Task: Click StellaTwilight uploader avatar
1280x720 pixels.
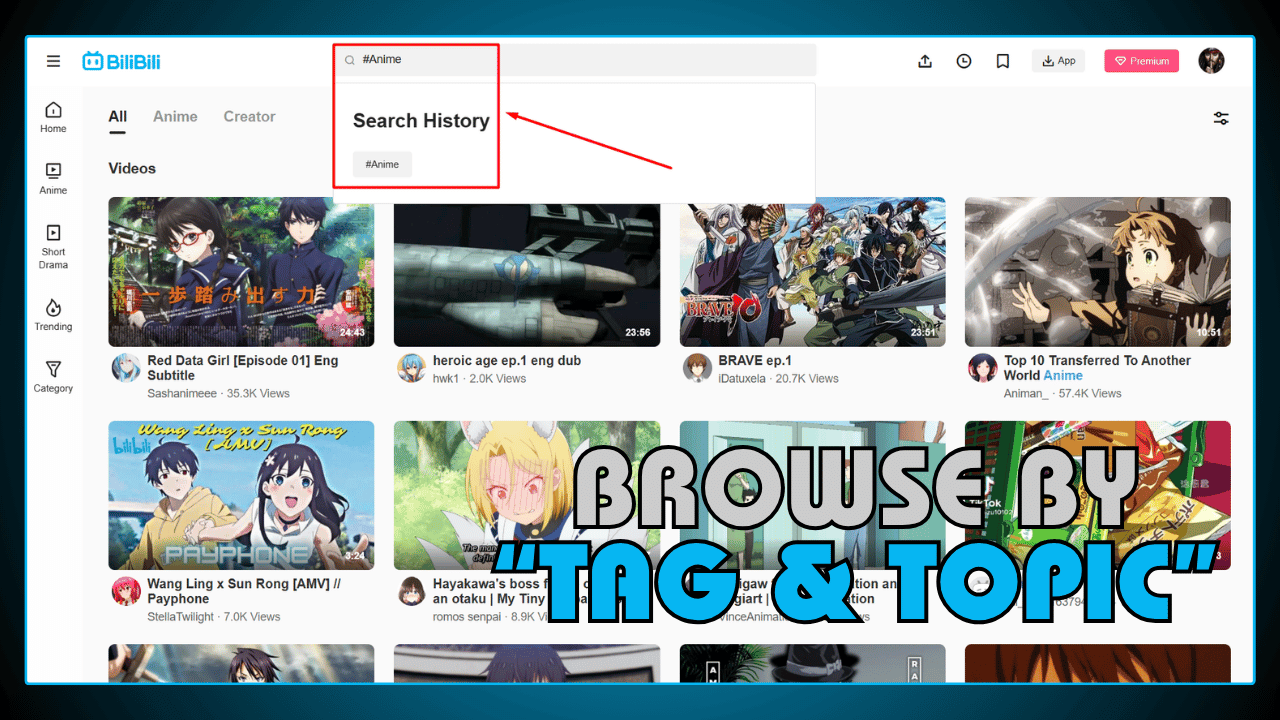Action: (126, 591)
